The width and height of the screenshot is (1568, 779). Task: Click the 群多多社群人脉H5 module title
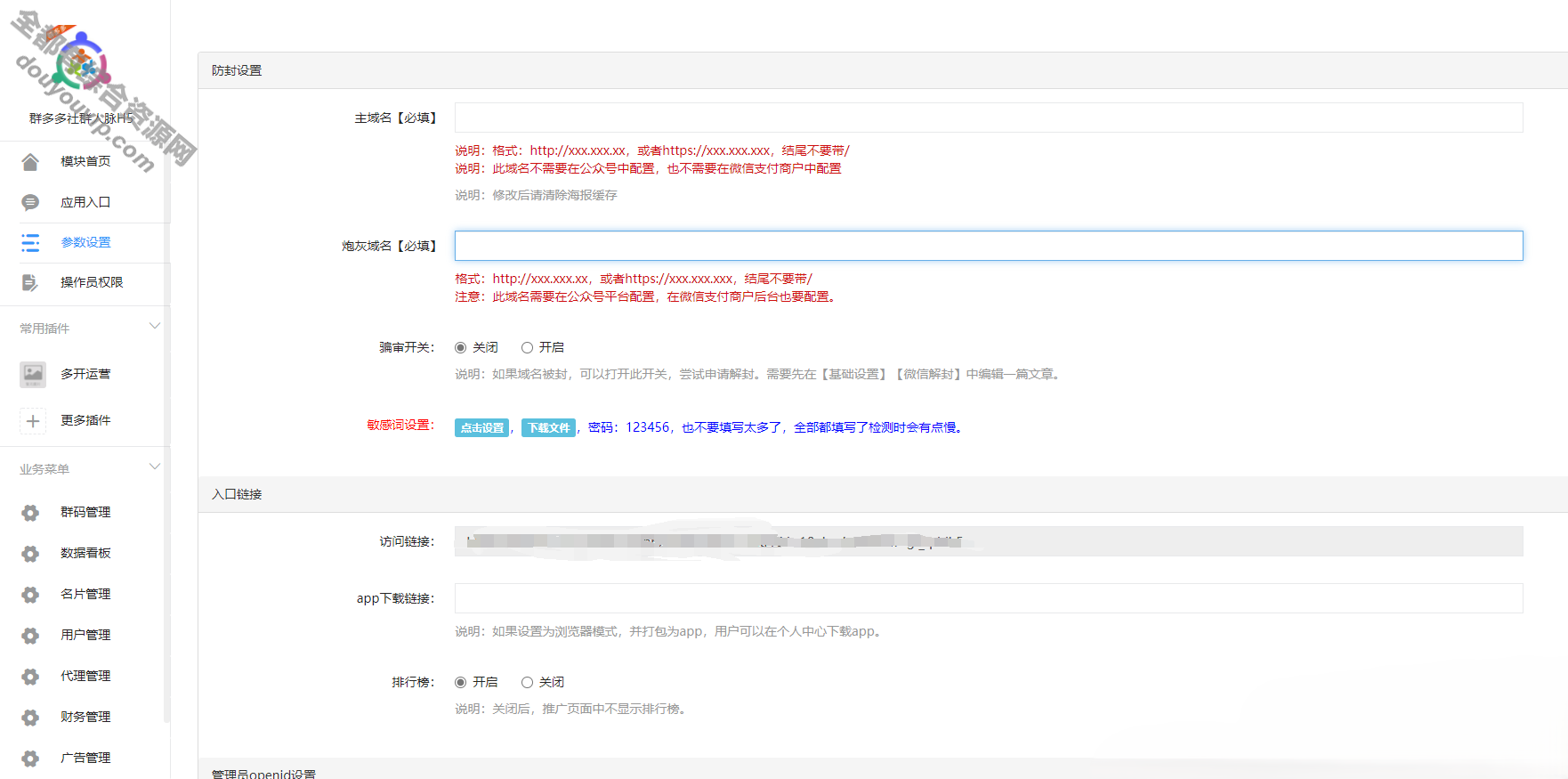click(x=81, y=118)
